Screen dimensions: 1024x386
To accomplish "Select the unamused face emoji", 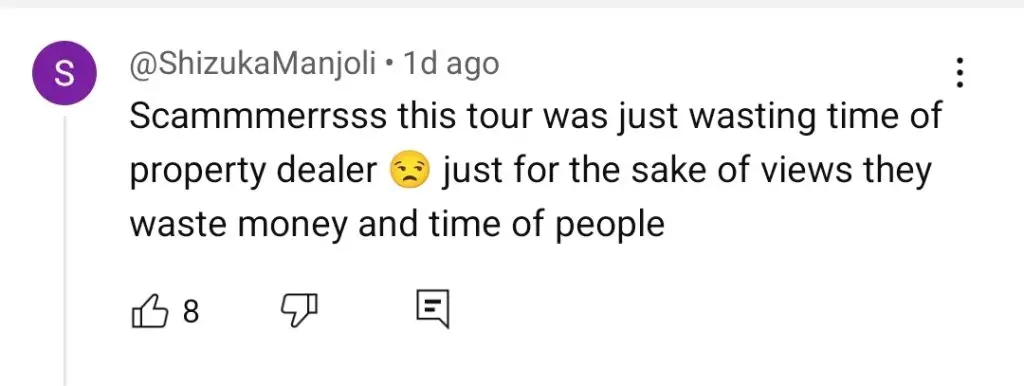I will [x=409, y=172].
